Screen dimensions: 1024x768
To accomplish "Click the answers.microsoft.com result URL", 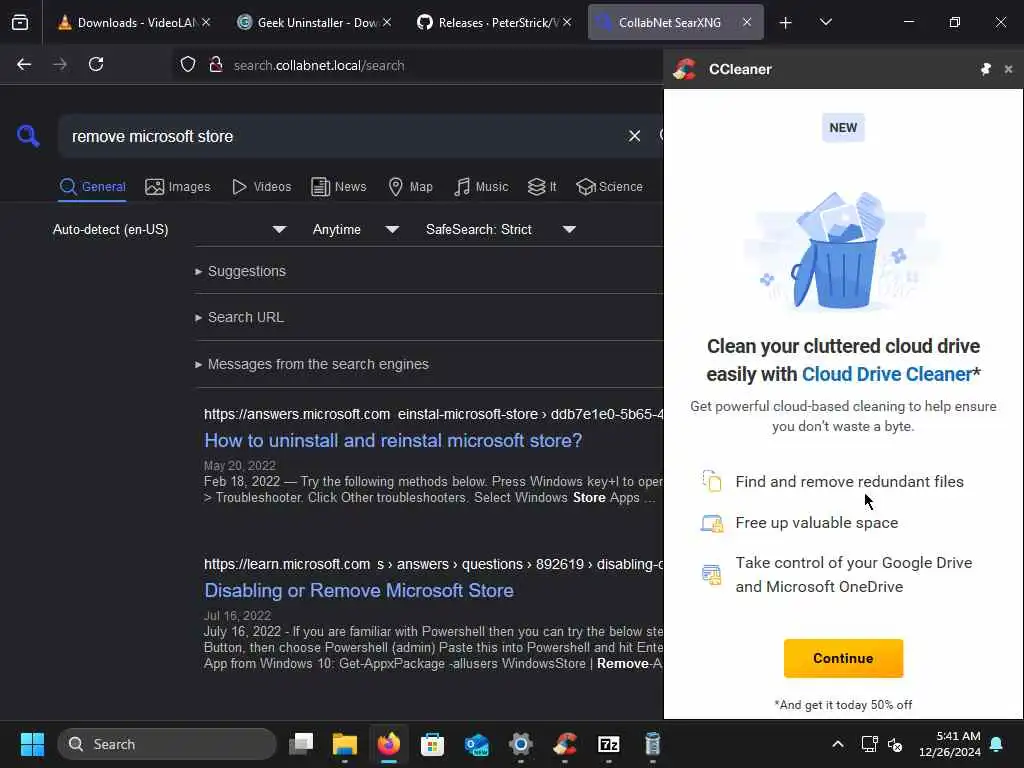I will pos(433,415).
